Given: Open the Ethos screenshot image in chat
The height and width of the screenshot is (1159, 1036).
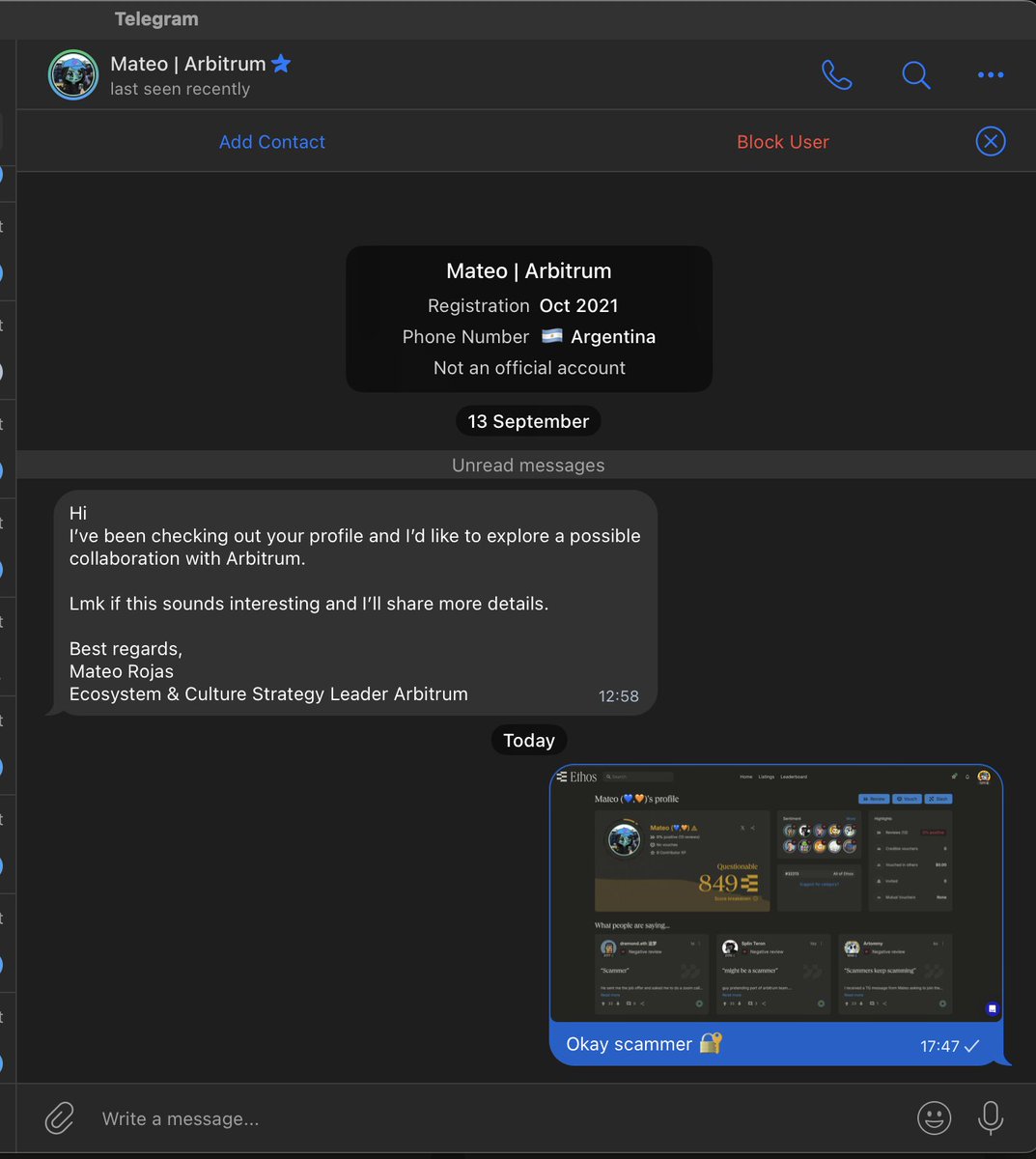Looking at the screenshot, I should coord(776,893).
